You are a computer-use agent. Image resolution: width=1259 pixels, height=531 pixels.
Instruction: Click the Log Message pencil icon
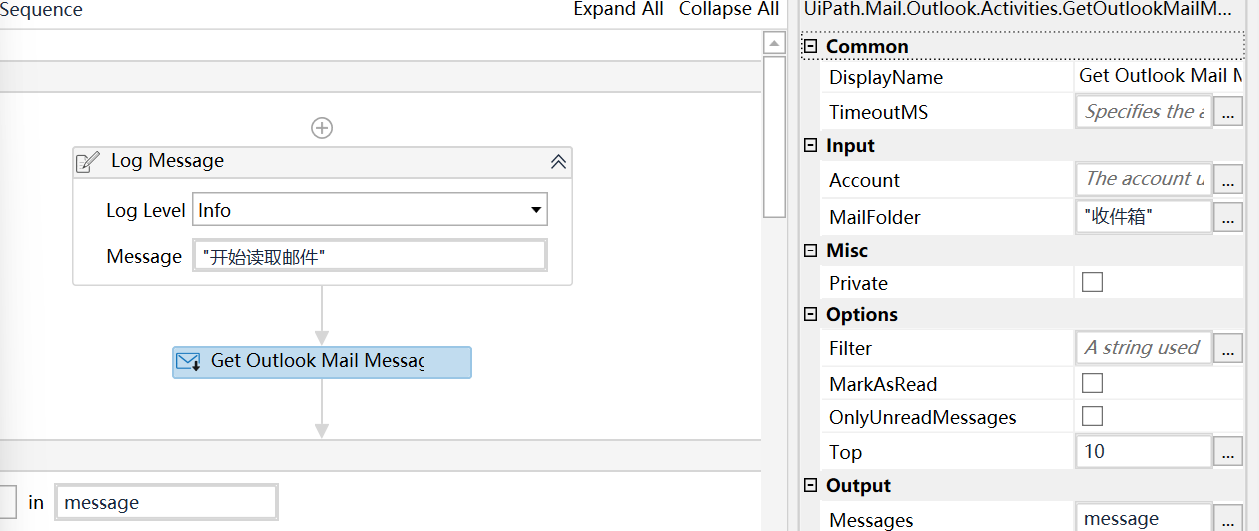coord(88,161)
